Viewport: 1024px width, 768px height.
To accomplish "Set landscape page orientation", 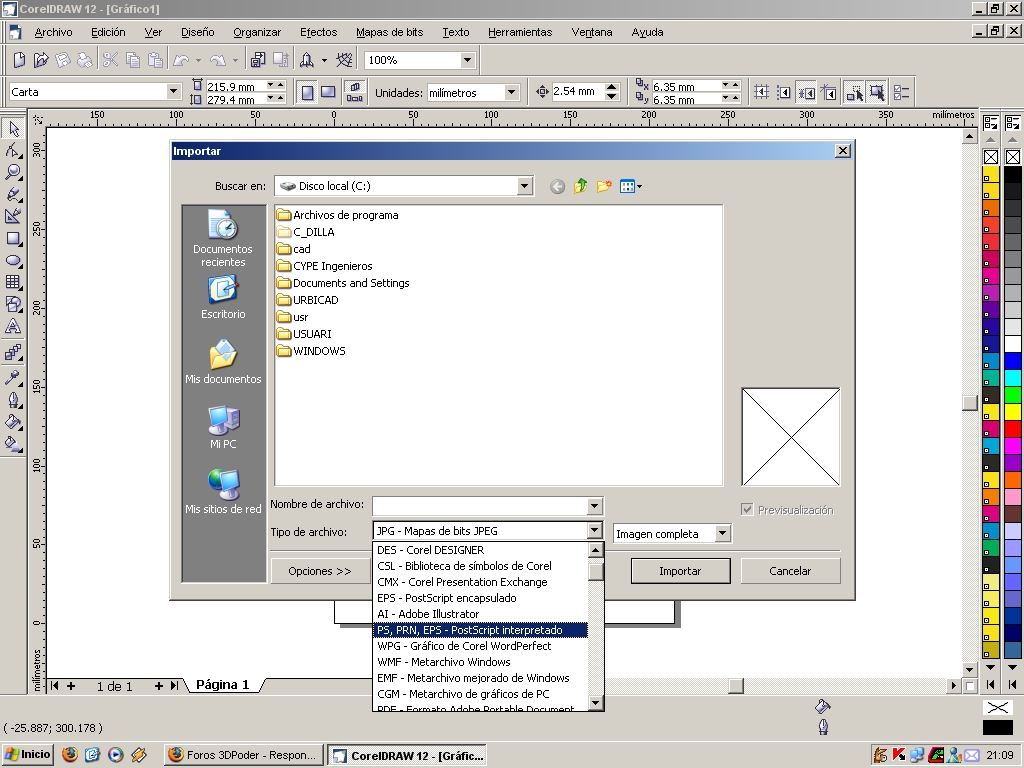I will click(x=328, y=92).
